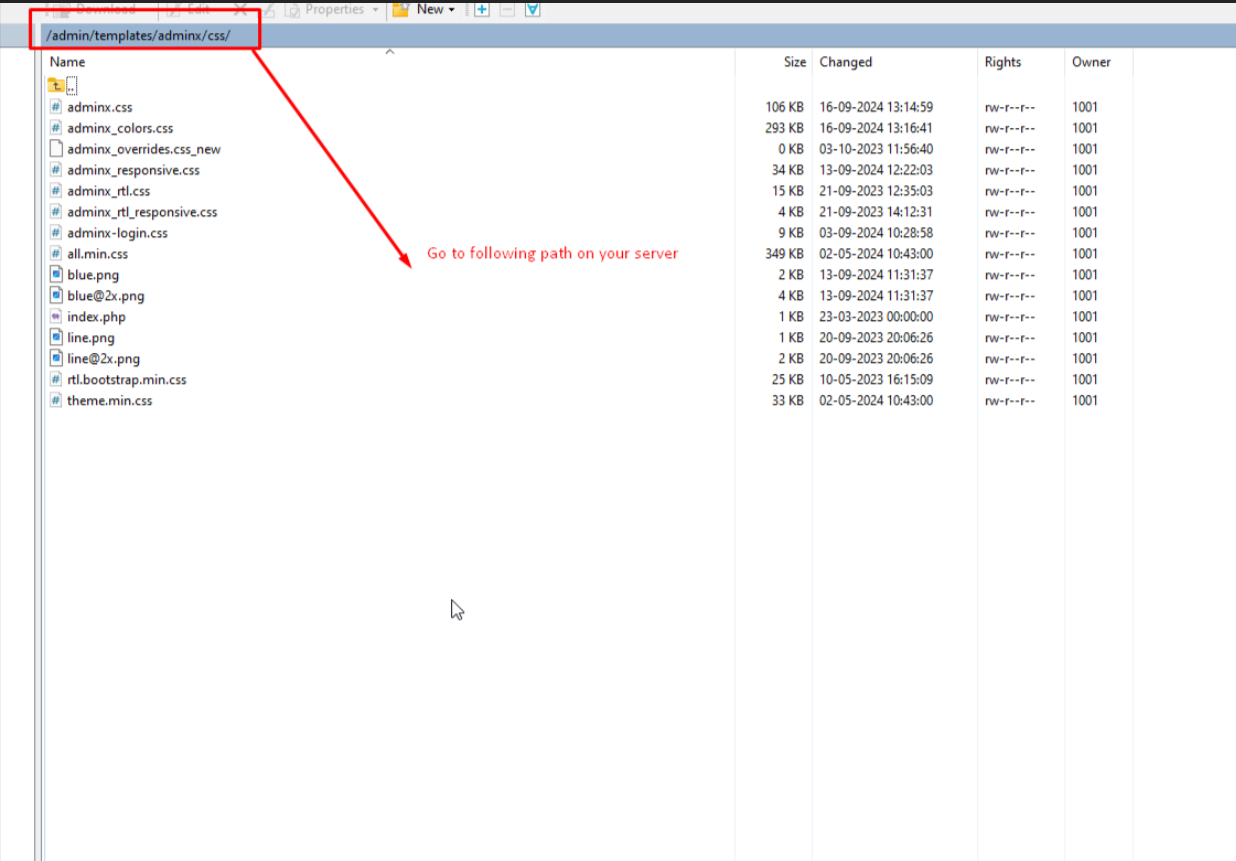Viewport: 1236px width, 861px height.
Task: Select the adminx_colors.css file
Action: click(120, 128)
